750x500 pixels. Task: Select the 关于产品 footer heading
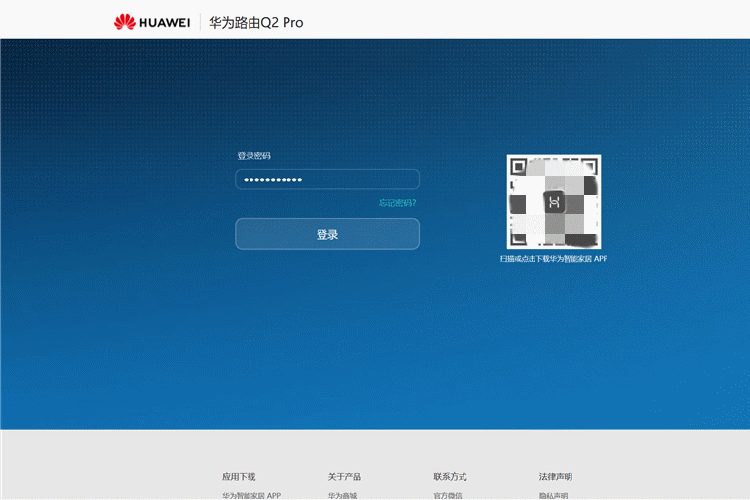pyautogui.click(x=344, y=477)
